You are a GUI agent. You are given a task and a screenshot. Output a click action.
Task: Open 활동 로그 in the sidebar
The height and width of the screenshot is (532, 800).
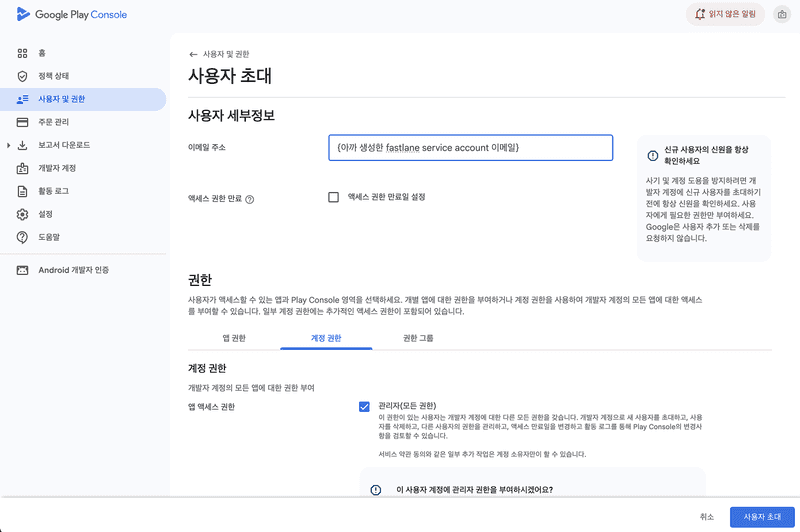tap(53, 191)
